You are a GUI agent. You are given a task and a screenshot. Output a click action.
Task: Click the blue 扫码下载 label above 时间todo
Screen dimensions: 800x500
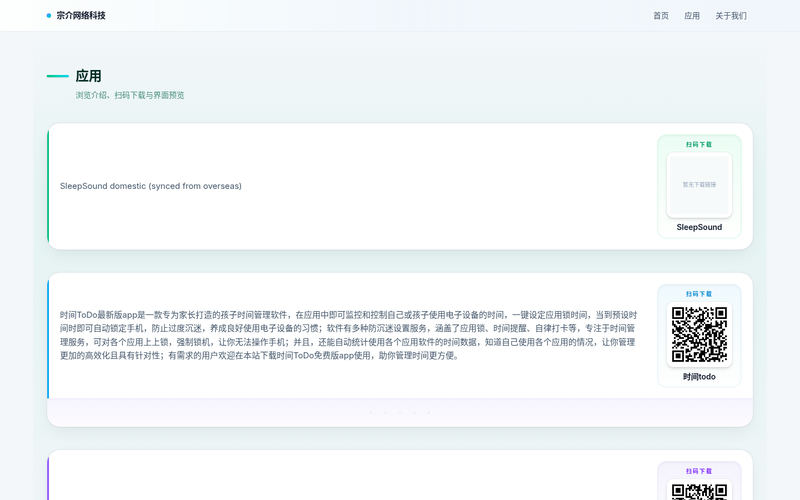tap(699, 294)
